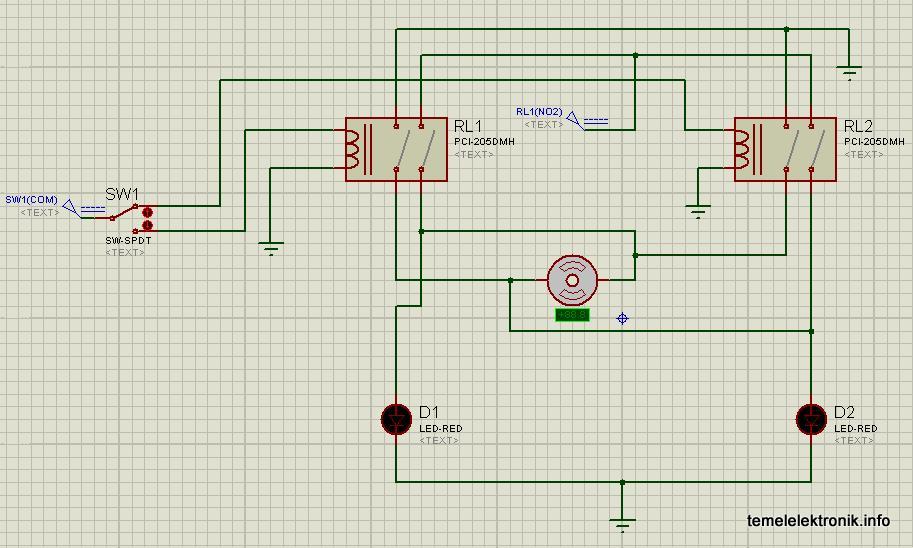The height and width of the screenshot is (548, 913).
Task: Click the wire junction dot above bottom ground
Action: click(x=622, y=482)
